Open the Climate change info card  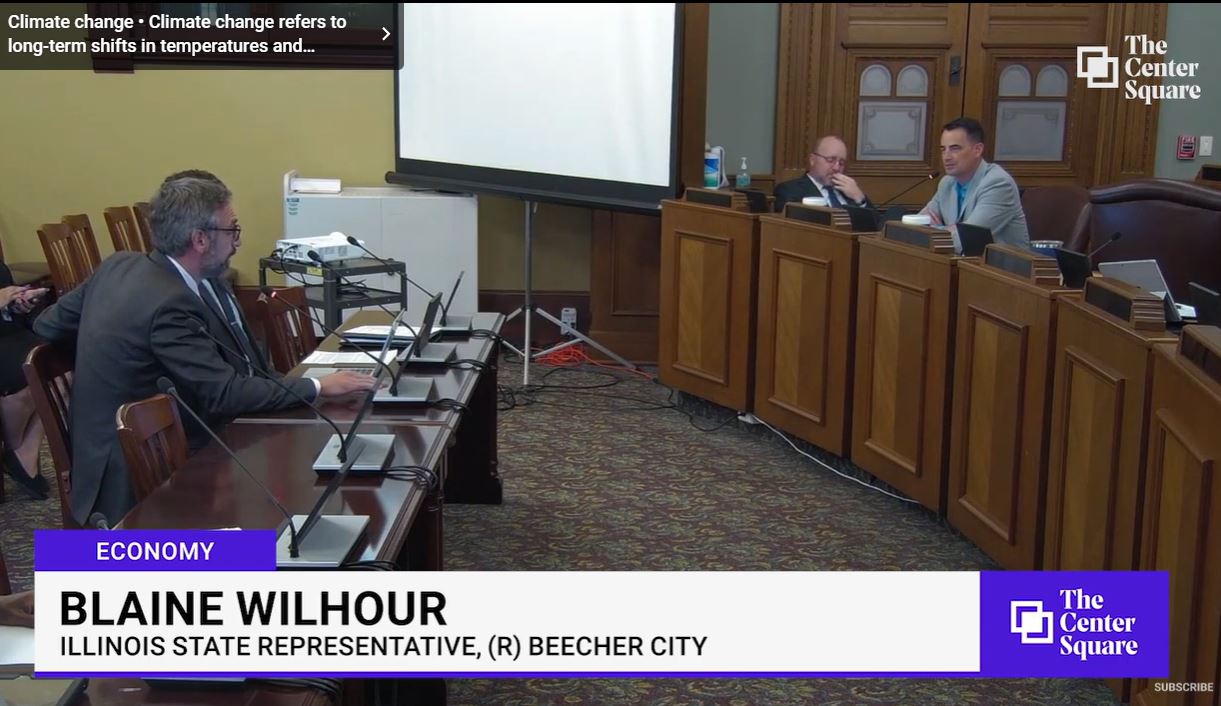click(x=200, y=34)
